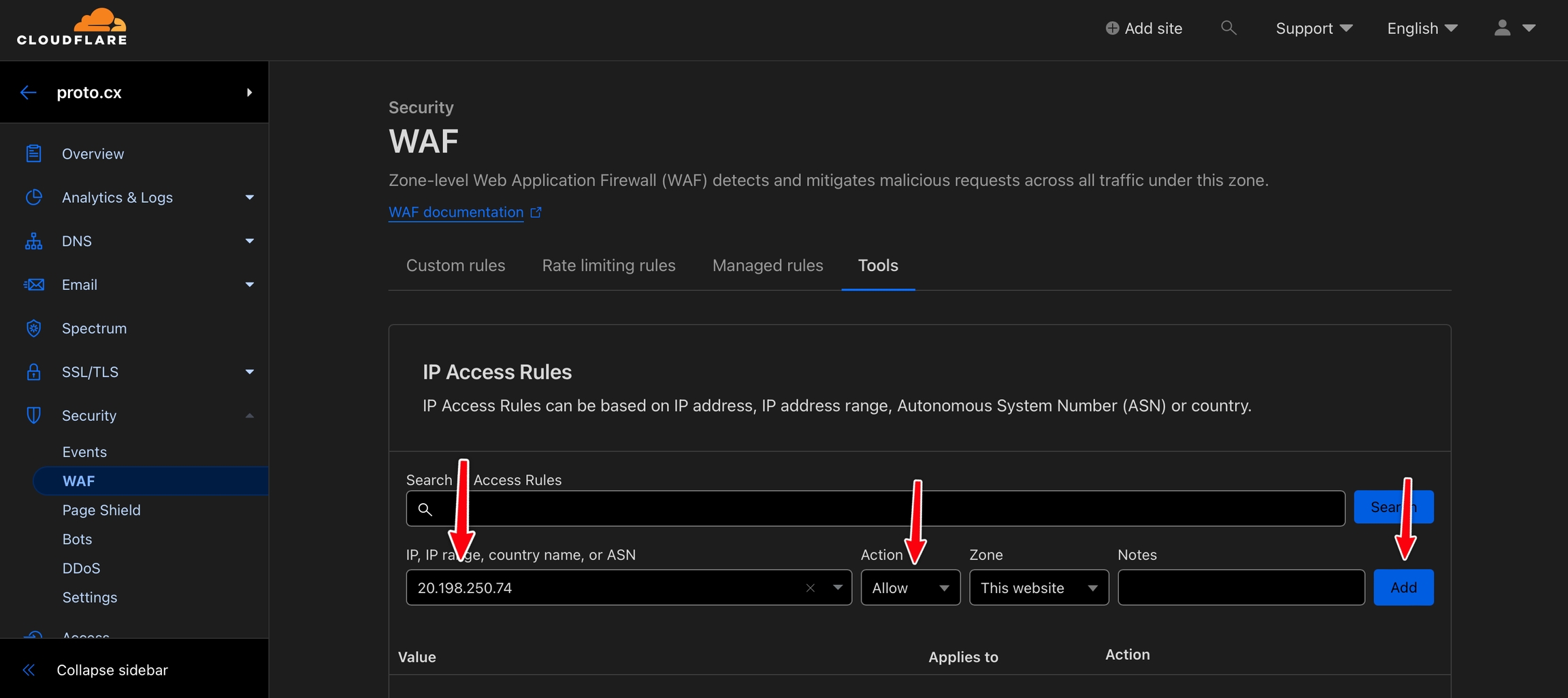Click the Add site plus icon
The height and width of the screenshot is (698, 1568).
[x=1112, y=28]
